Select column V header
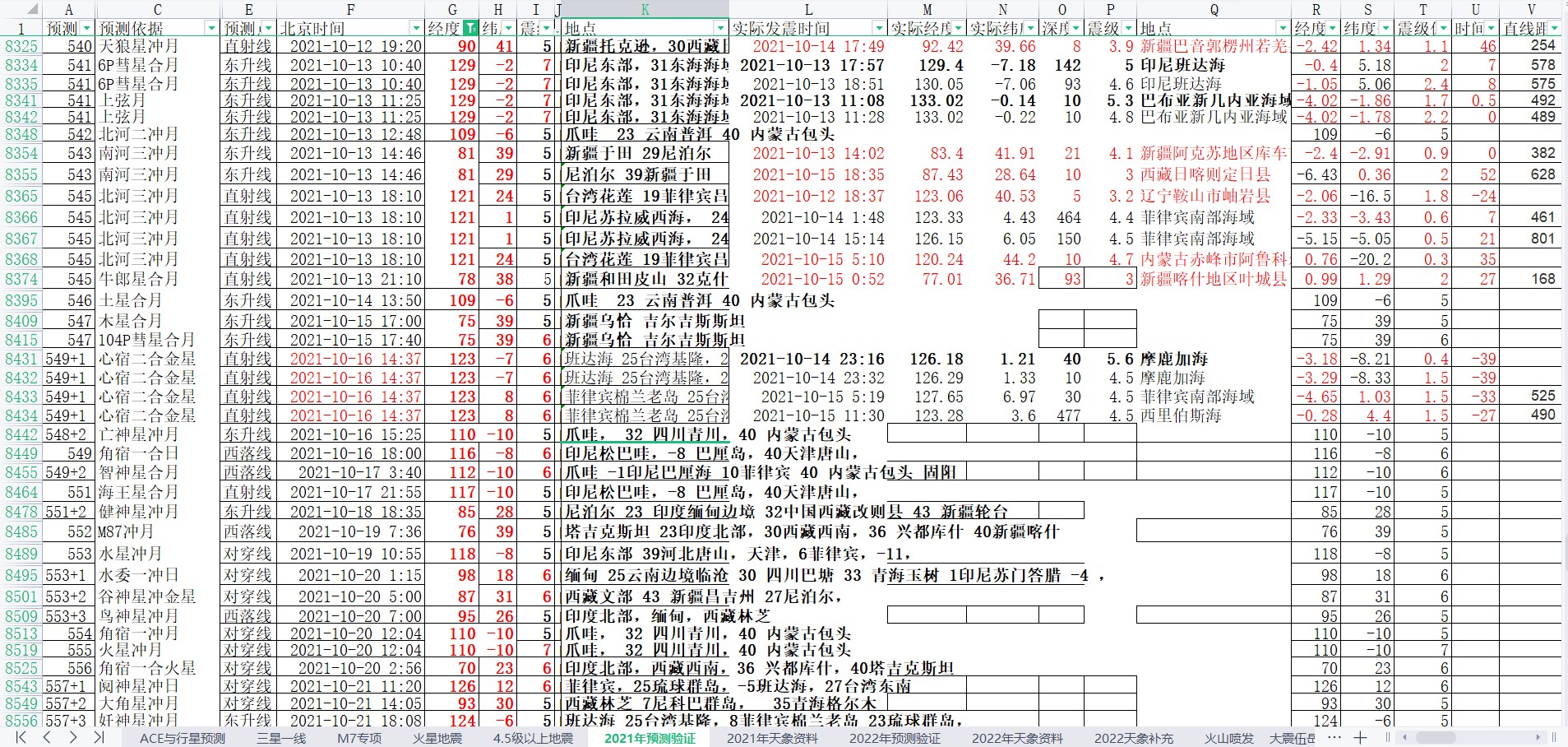Screen dimensions: 1568x747 coord(1531,9)
